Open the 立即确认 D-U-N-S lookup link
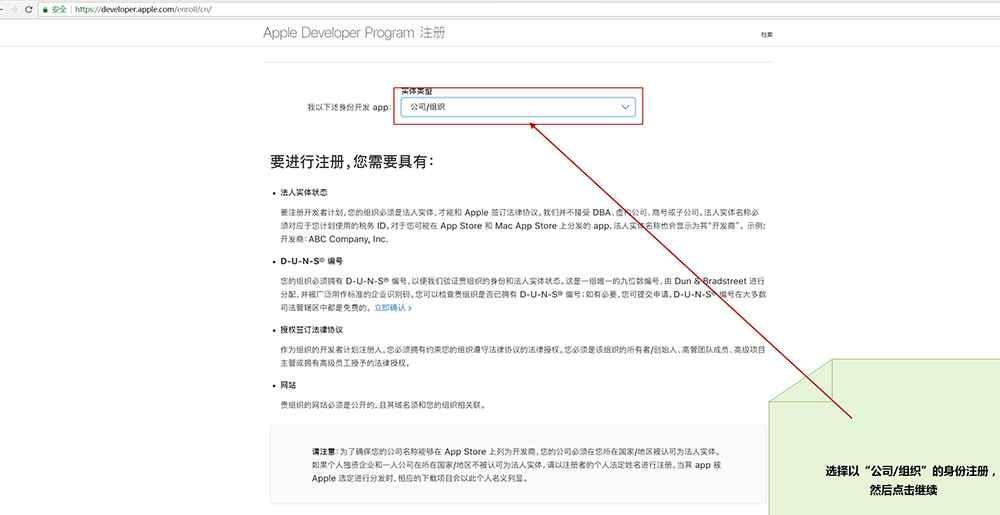The image size is (1000, 515). pyautogui.click(x=392, y=308)
